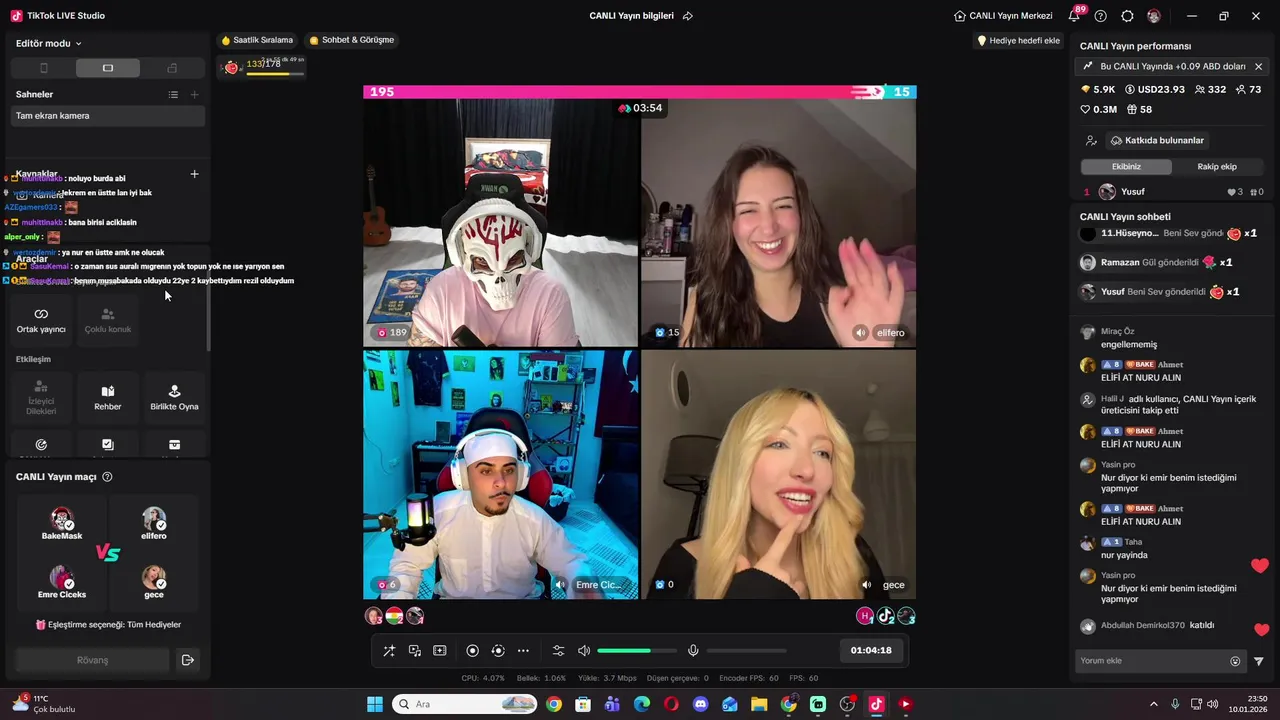Click the taskbar Ara search box
The image size is (1280, 720).
465,704
